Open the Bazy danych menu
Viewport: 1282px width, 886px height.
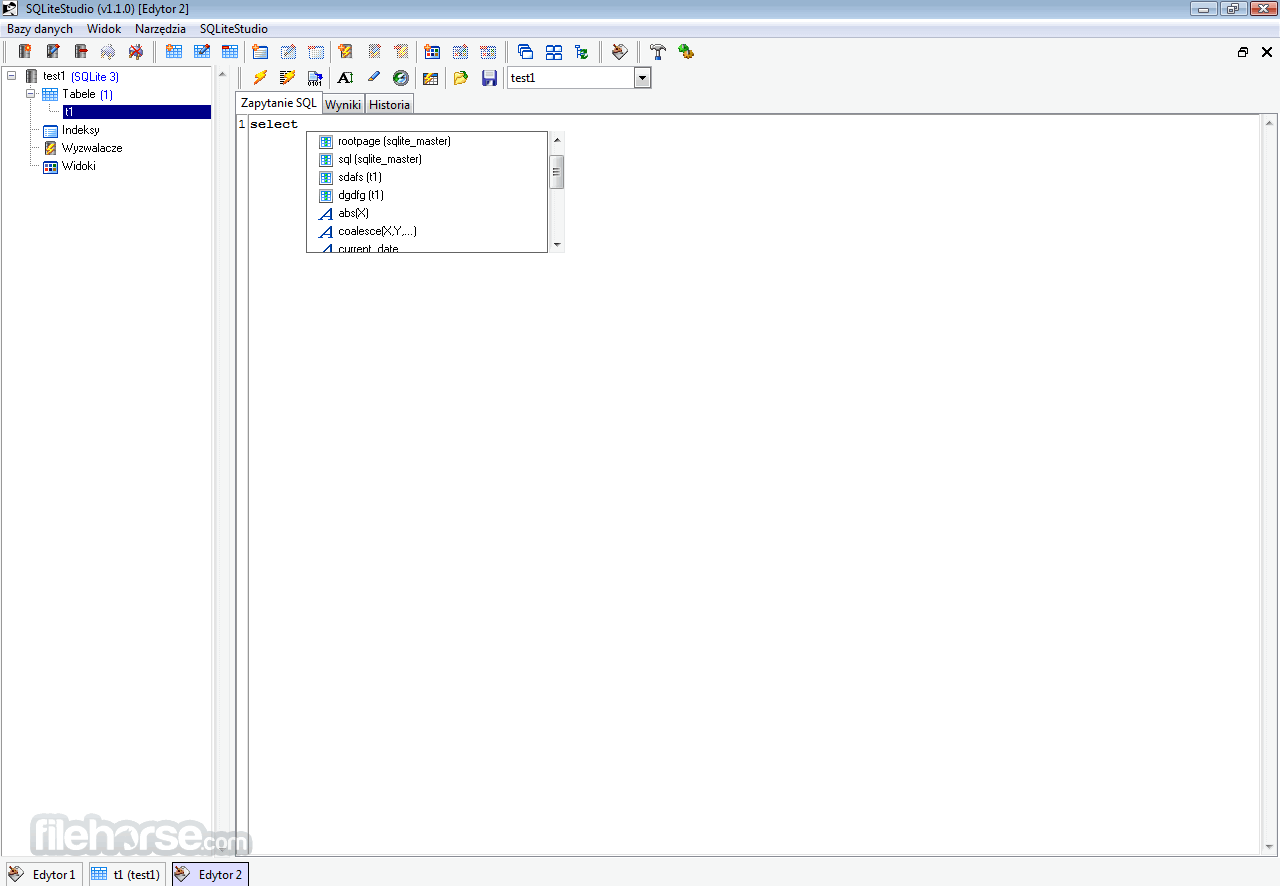click(x=39, y=29)
